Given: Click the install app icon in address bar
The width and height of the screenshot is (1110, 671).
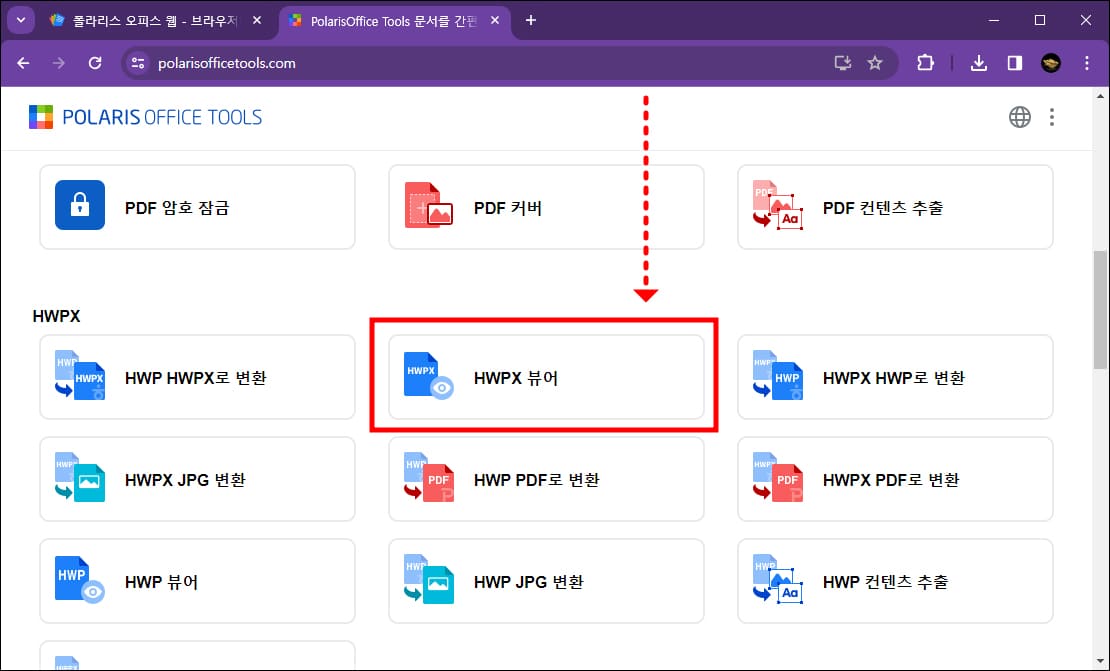Looking at the screenshot, I should pyautogui.click(x=842, y=63).
